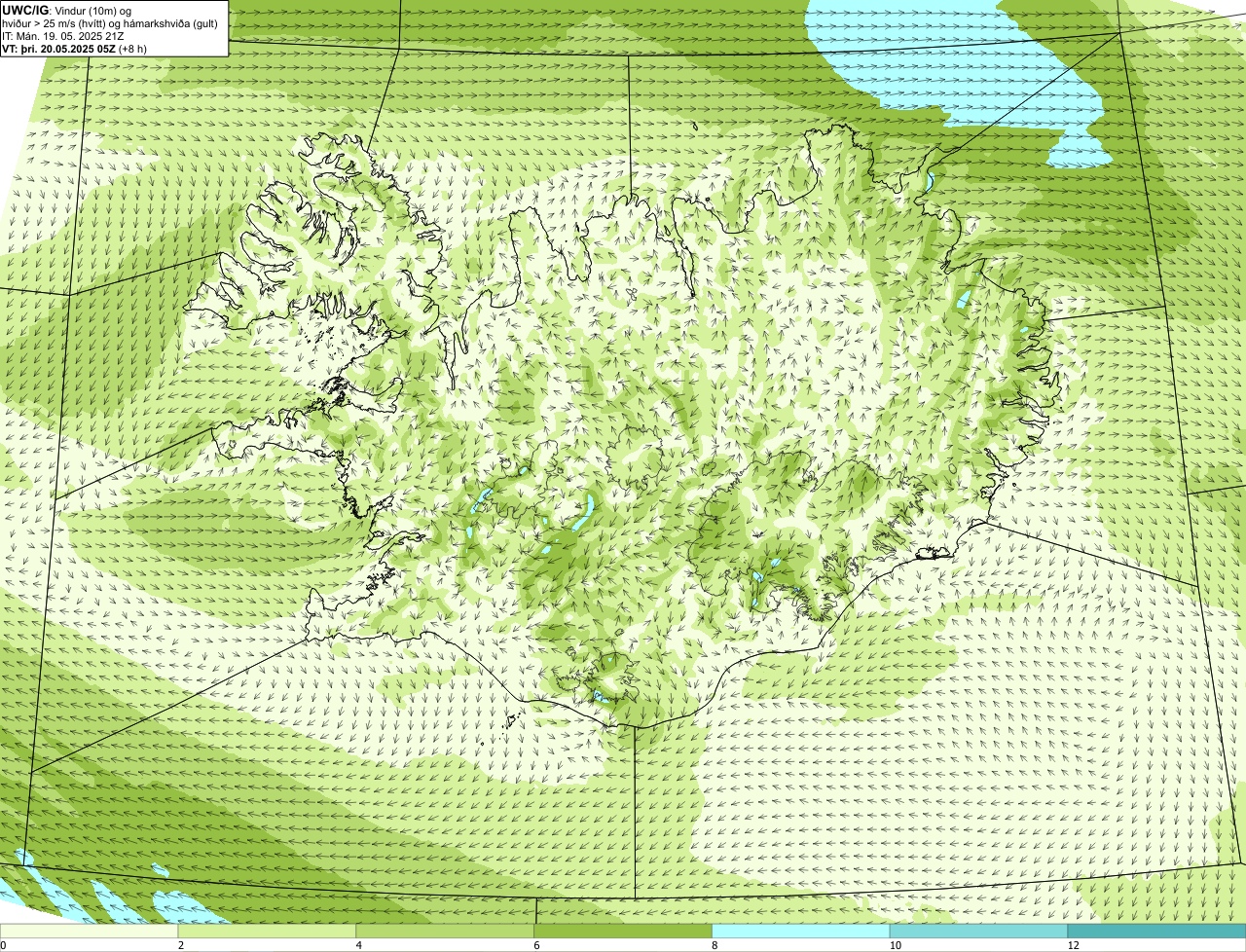Click the scale label '8'

coord(715,945)
